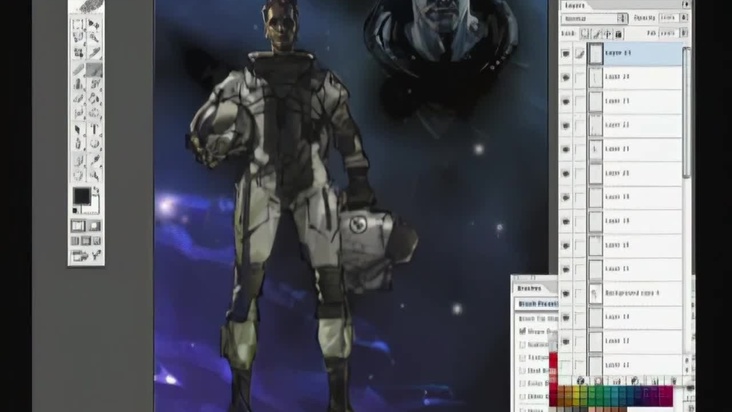Screen dimensions: 732x412
Task: Open the background color picker
Action: 95,206
